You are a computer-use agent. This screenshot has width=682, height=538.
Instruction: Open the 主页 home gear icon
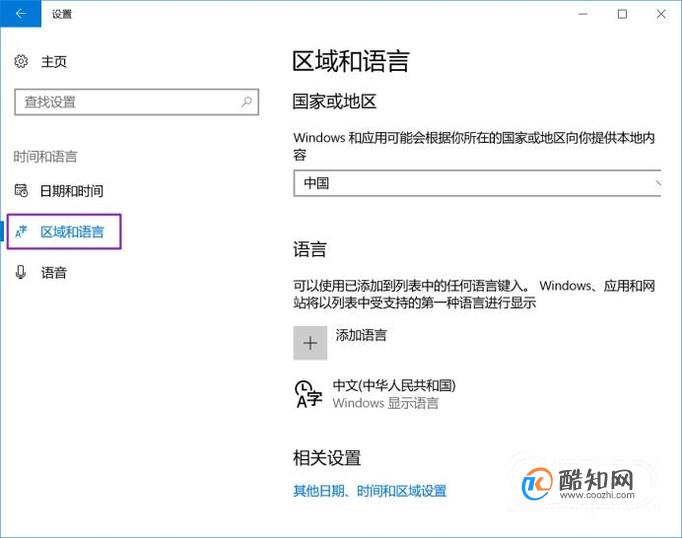pos(21,61)
